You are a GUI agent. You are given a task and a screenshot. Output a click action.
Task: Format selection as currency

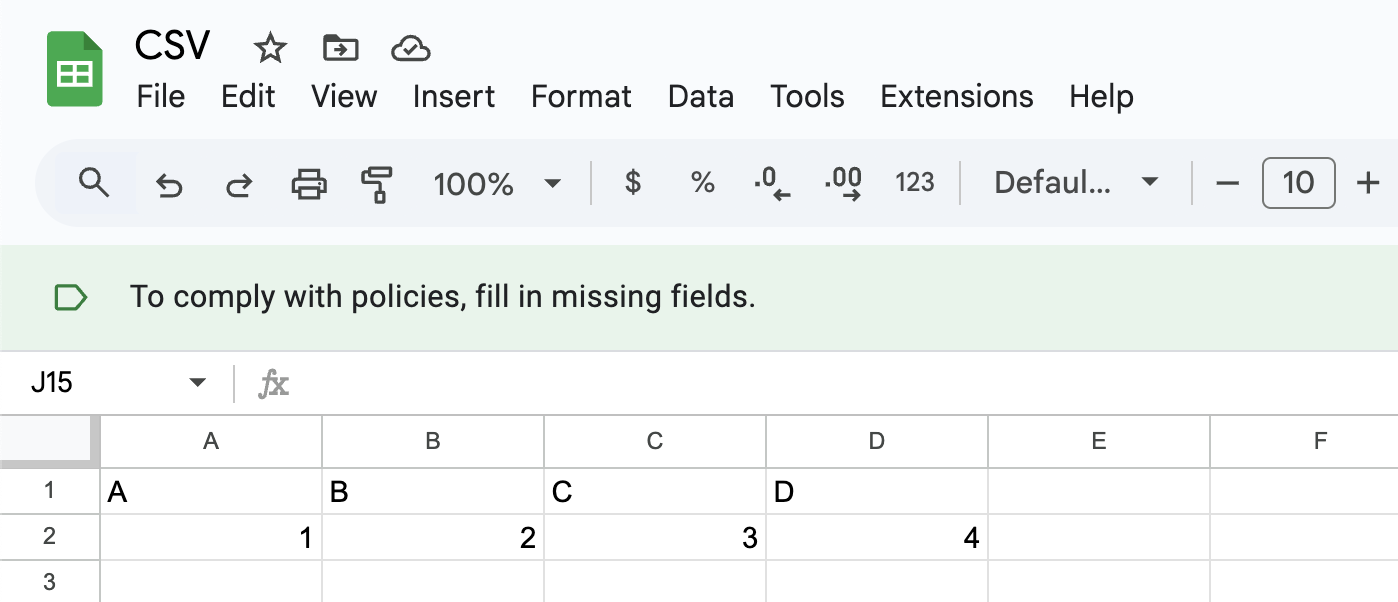(632, 183)
